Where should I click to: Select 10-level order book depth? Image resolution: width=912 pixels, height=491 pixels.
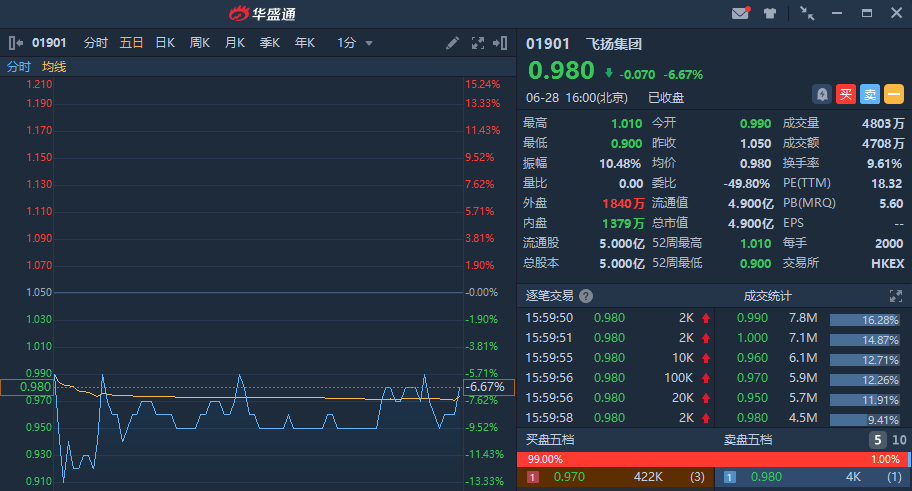(x=899, y=440)
